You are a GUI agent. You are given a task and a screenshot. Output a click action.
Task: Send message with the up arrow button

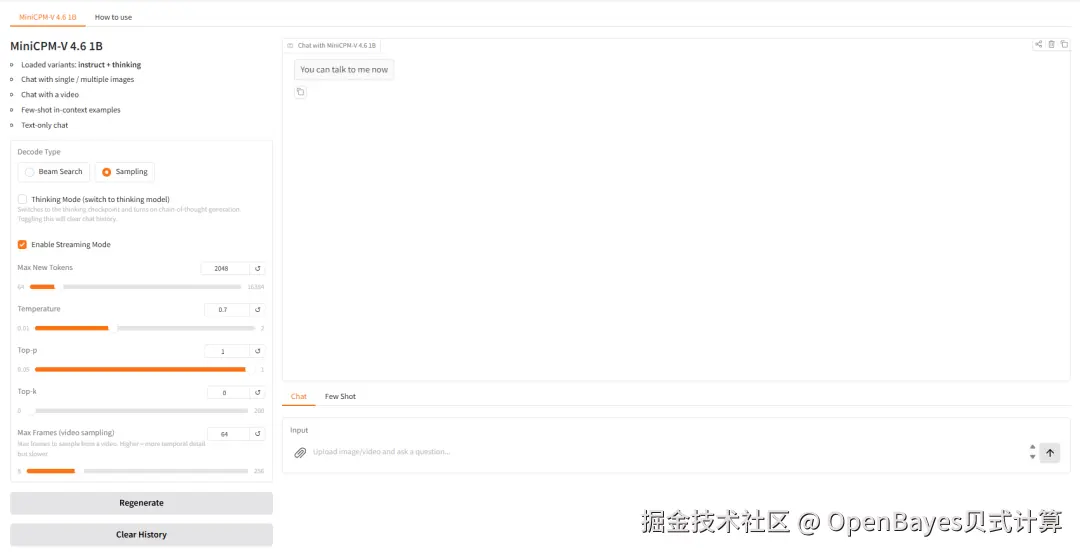[1050, 453]
